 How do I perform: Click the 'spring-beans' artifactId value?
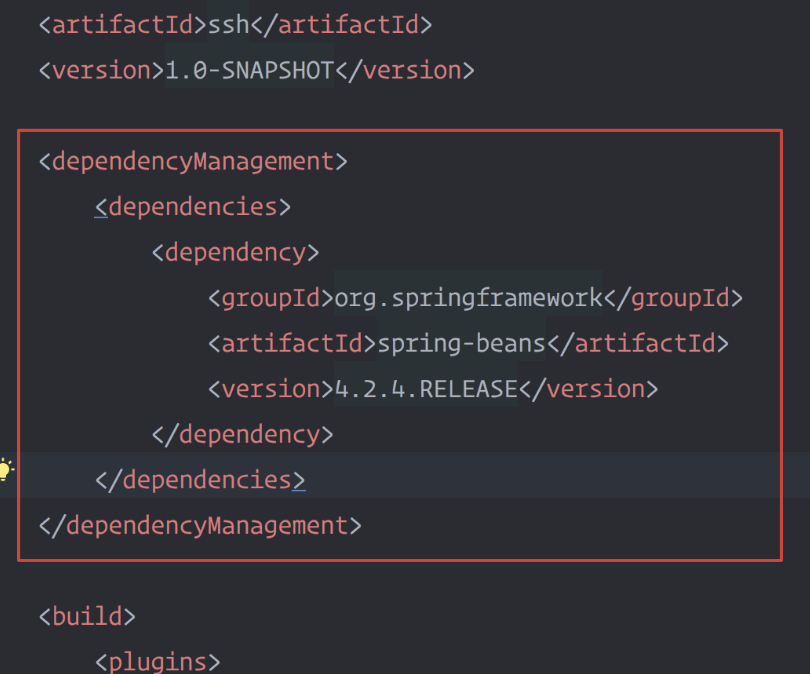click(x=461, y=343)
